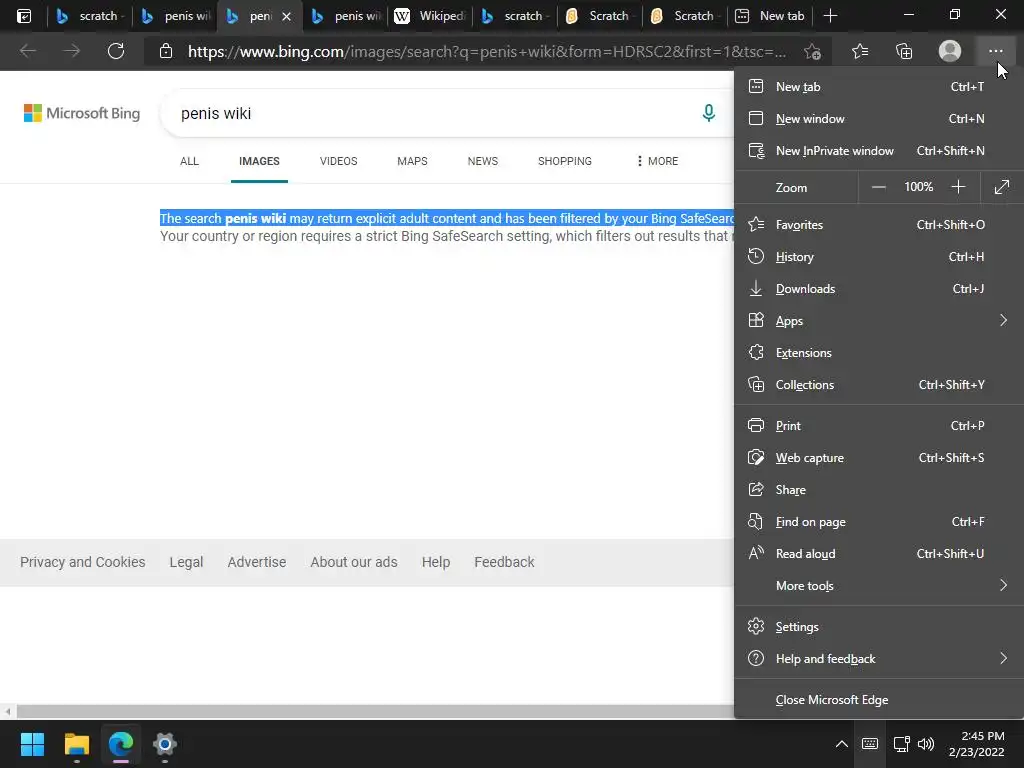Expand More tools submenu
The width and height of the screenshot is (1024, 768).
pyautogui.click(x=878, y=586)
